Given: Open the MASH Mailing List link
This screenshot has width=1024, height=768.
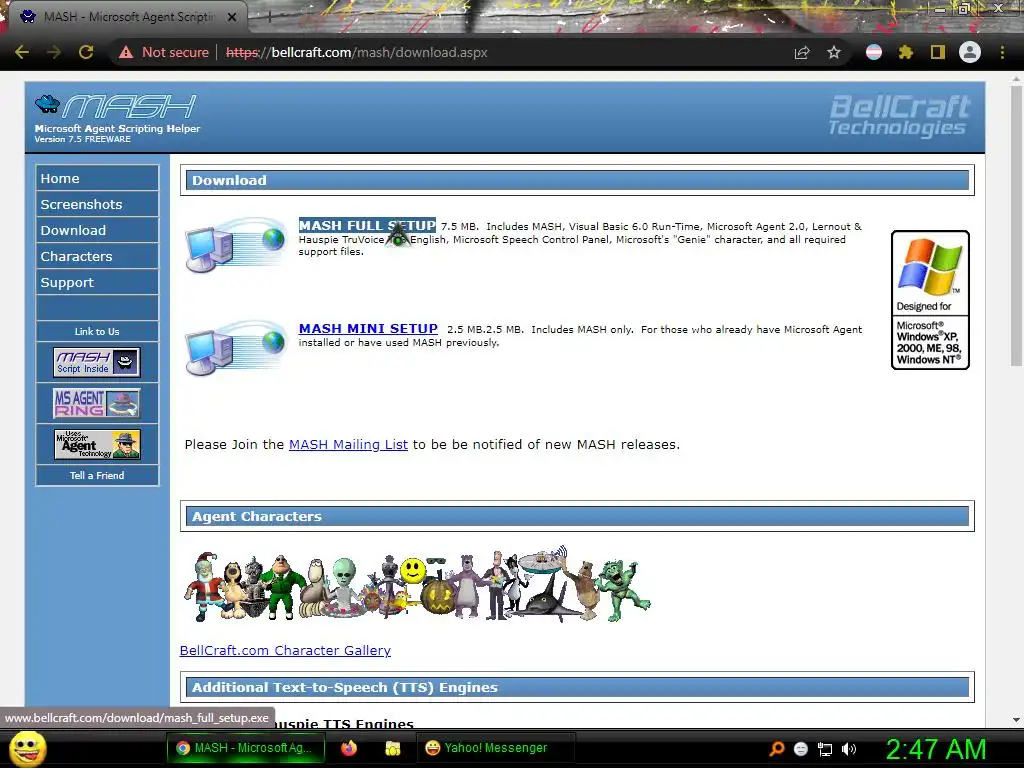Looking at the screenshot, I should click(348, 445).
